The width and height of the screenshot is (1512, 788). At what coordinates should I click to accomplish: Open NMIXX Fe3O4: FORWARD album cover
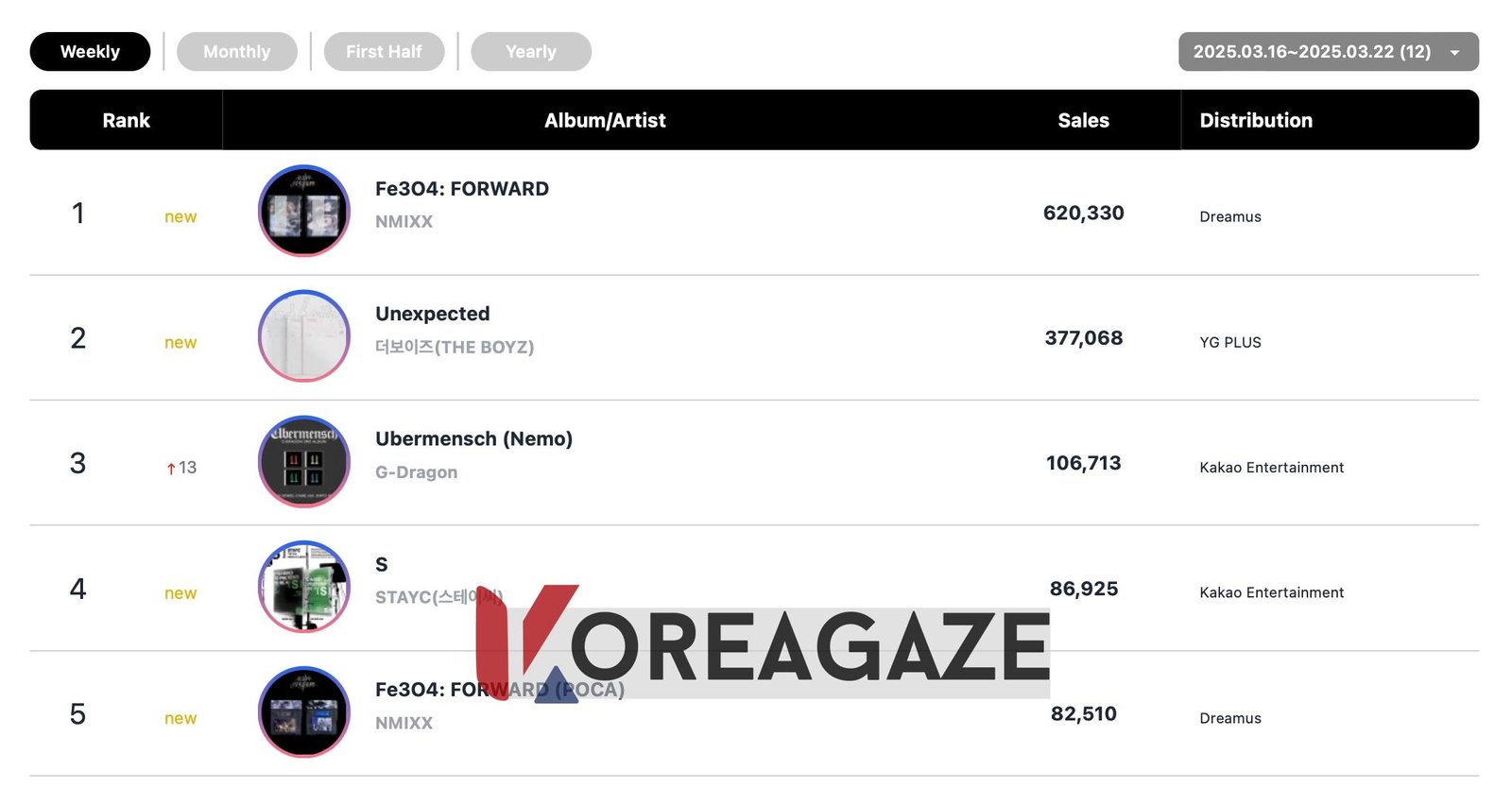point(303,211)
